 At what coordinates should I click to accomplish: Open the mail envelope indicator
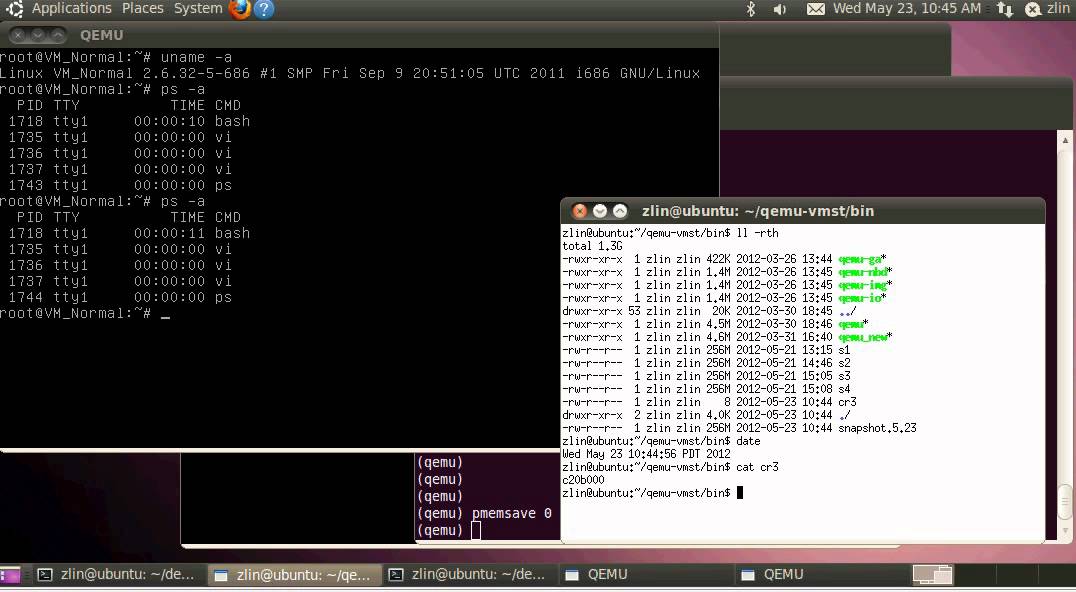[x=815, y=10]
